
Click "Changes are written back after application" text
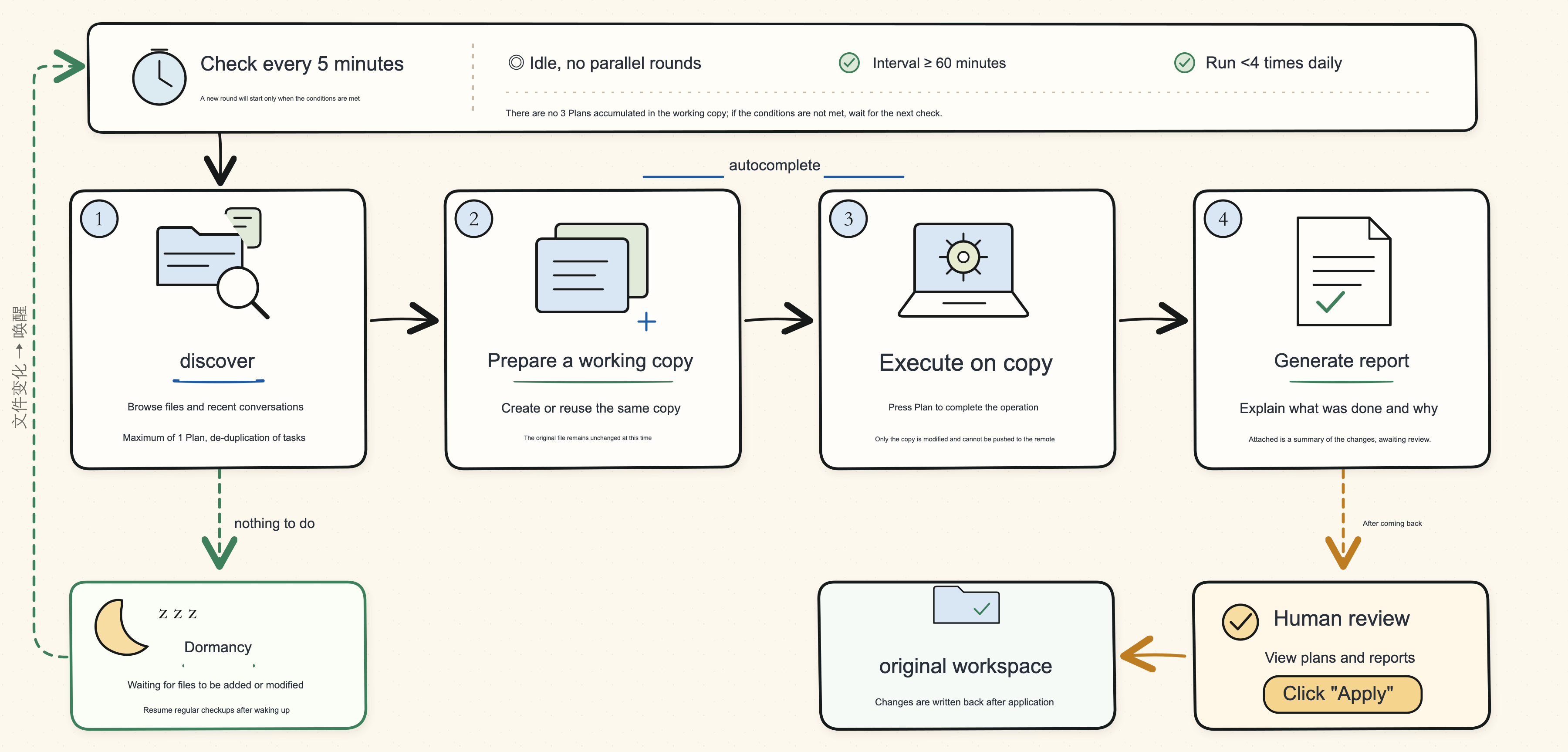pyautogui.click(x=963, y=702)
